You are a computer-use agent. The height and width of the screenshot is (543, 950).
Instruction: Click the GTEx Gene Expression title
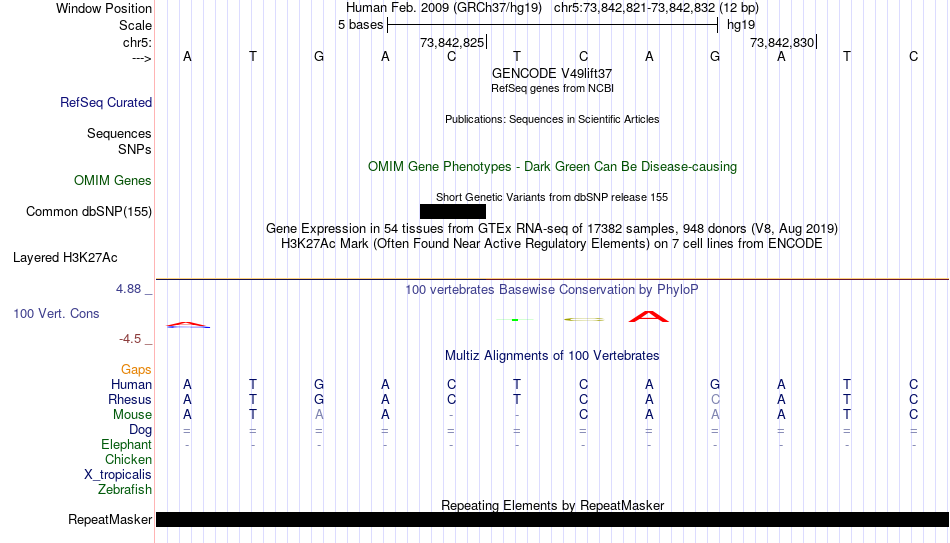552,228
